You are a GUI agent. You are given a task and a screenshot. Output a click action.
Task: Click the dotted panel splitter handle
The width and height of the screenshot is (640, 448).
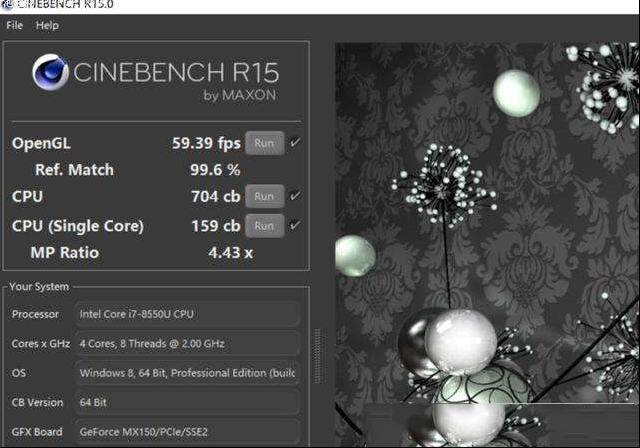point(319,356)
